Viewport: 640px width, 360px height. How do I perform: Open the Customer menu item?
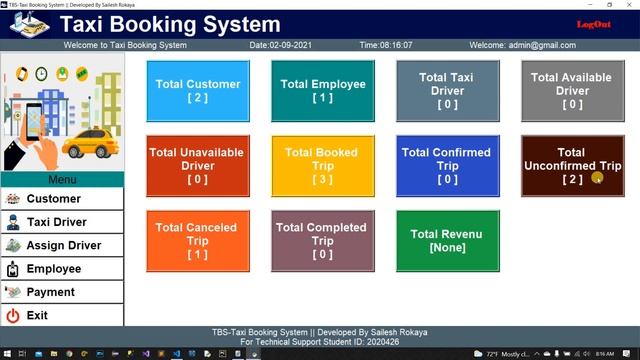pyautogui.click(x=62, y=199)
